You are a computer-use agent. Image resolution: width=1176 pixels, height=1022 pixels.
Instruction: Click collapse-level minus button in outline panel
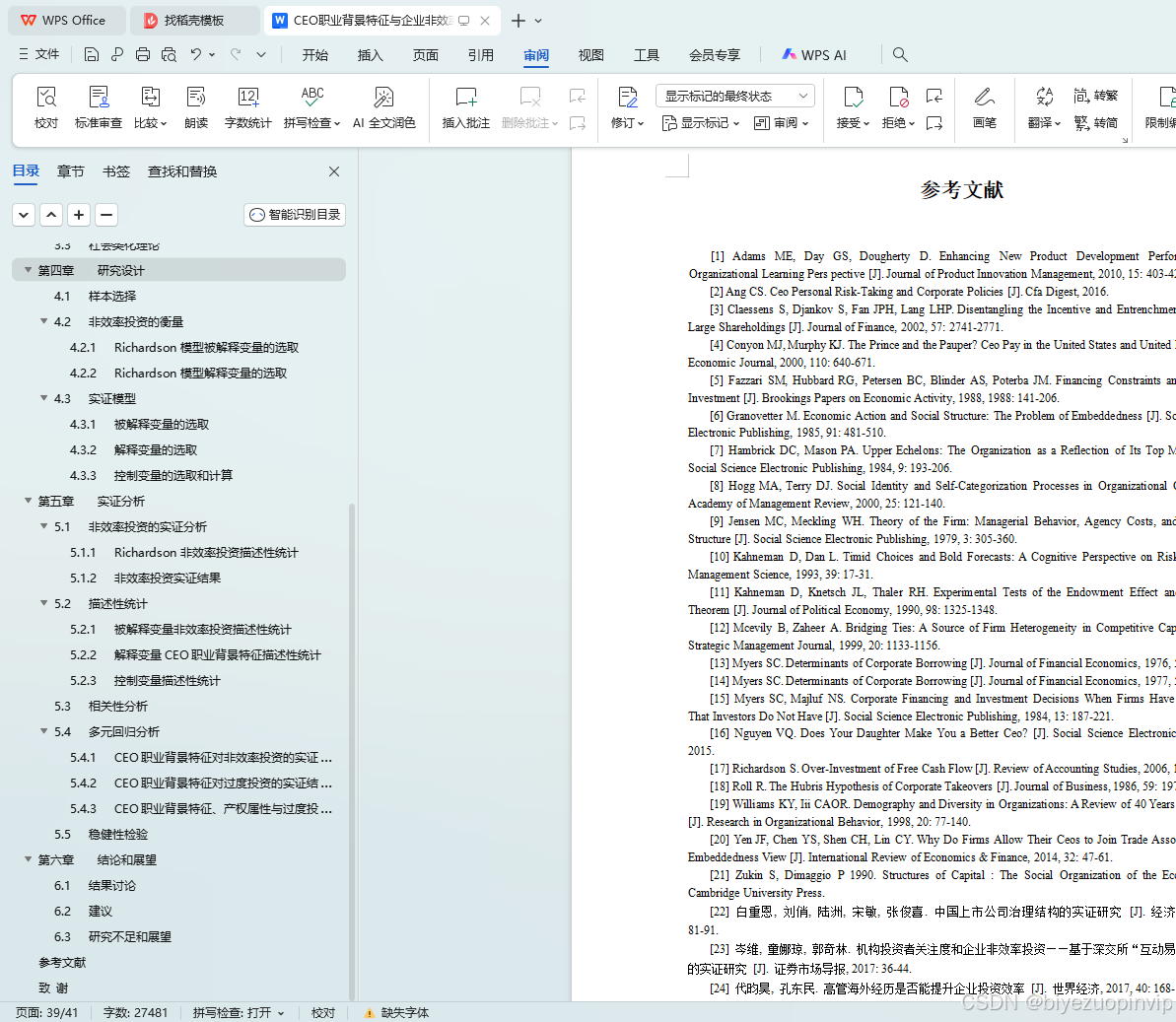click(106, 215)
